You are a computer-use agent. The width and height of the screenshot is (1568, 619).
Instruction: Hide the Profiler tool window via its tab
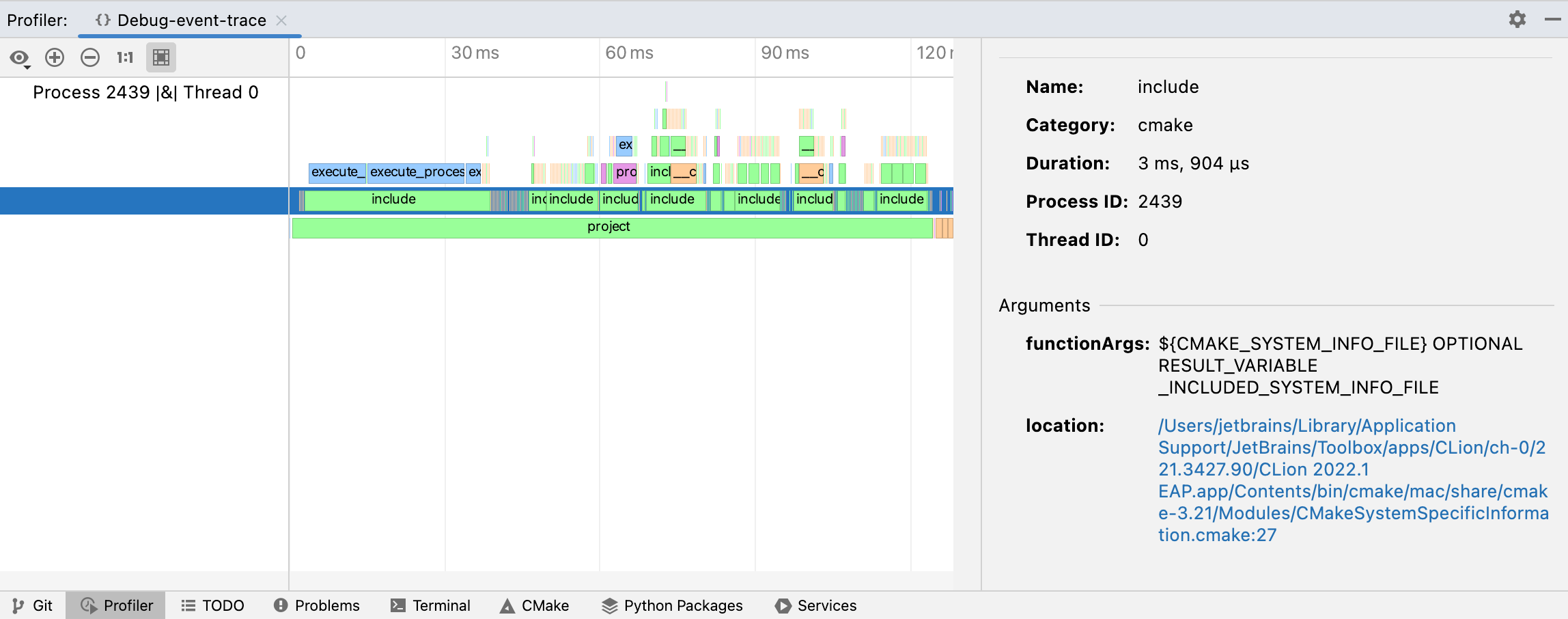pos(115,605)
